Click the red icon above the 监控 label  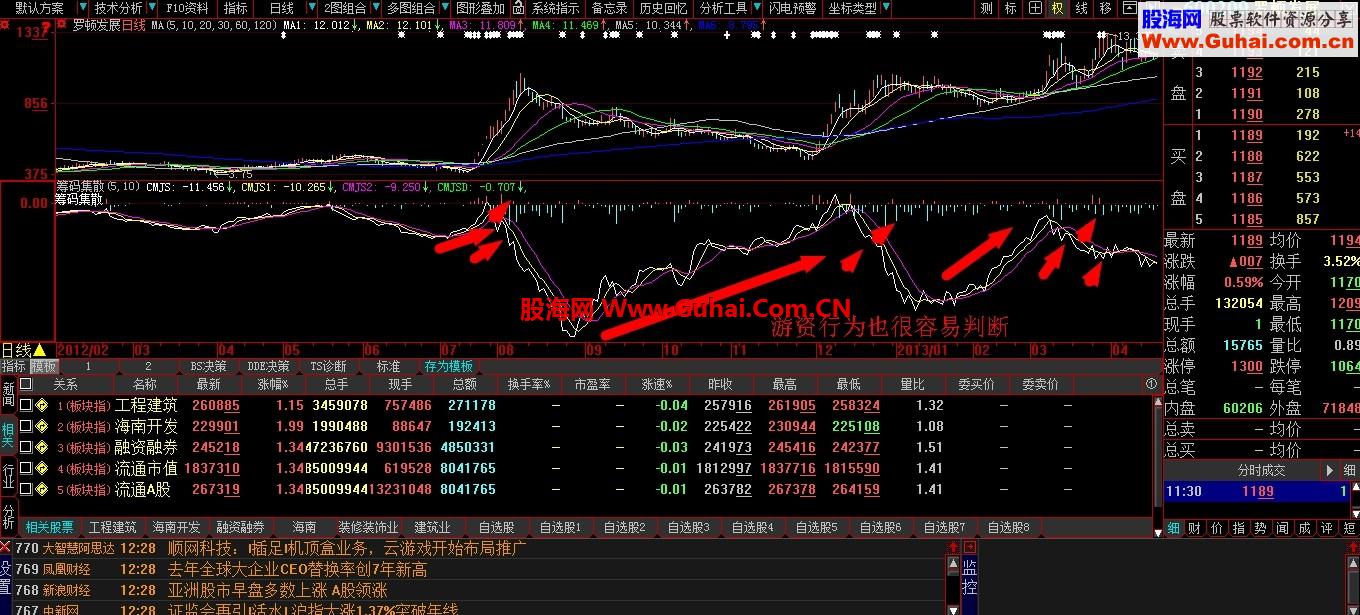click(x=968, y=547)
